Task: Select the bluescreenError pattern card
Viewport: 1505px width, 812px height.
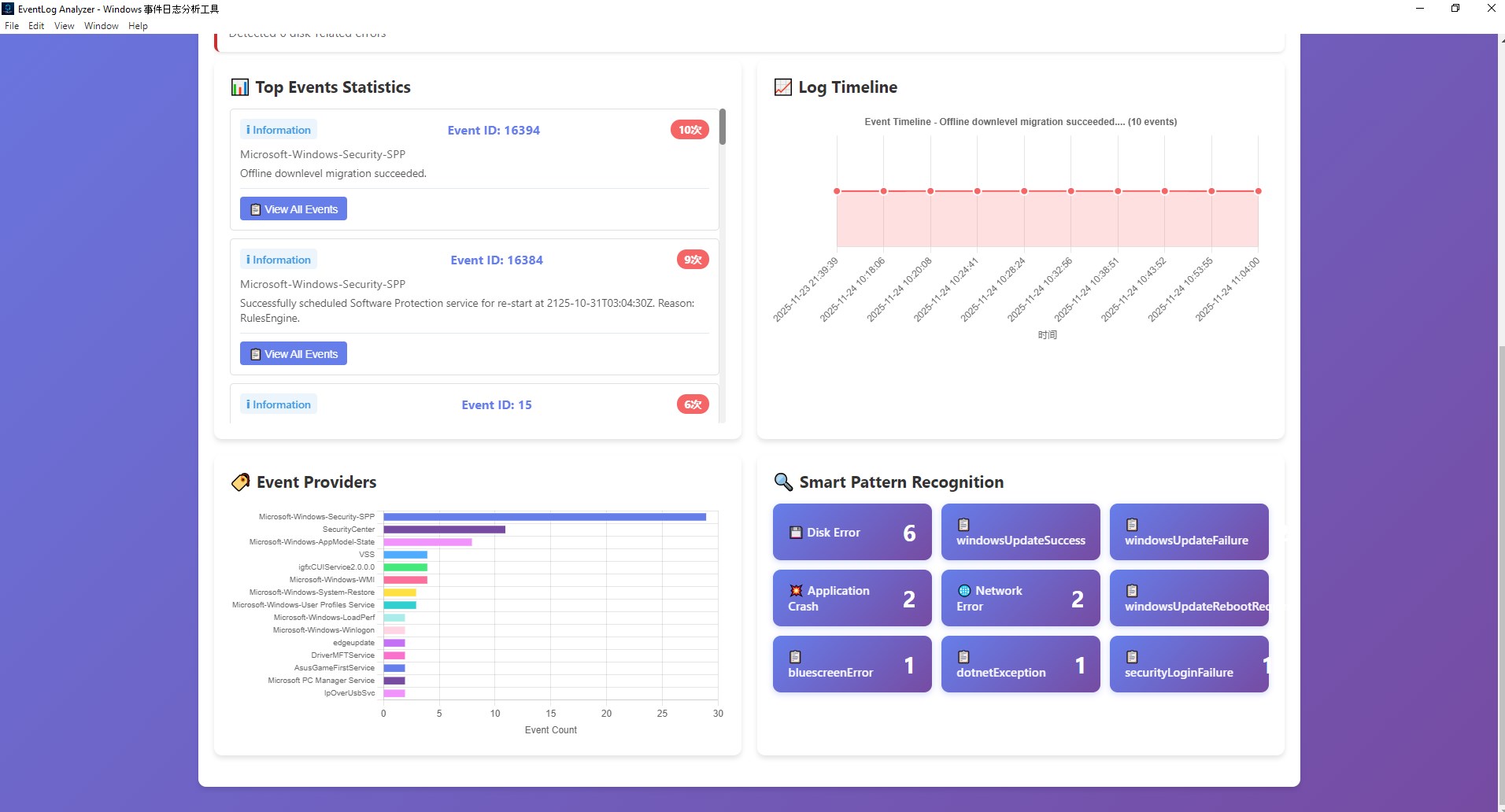Action: [852, 664]
